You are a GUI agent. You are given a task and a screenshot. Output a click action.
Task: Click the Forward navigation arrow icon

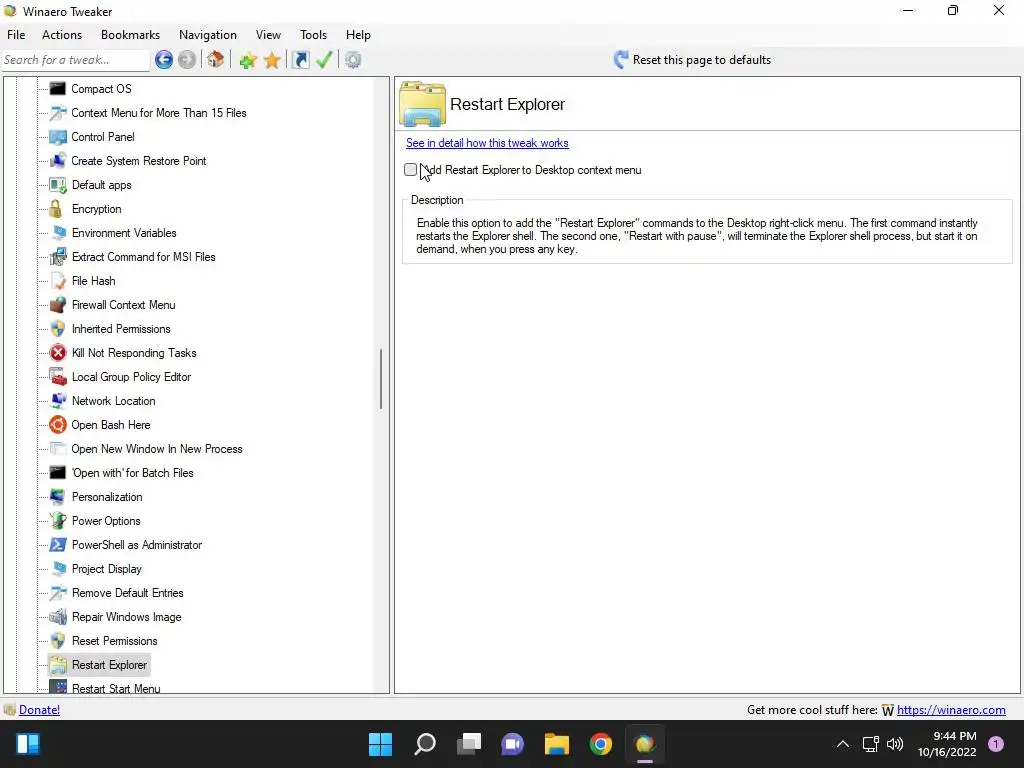187,60
